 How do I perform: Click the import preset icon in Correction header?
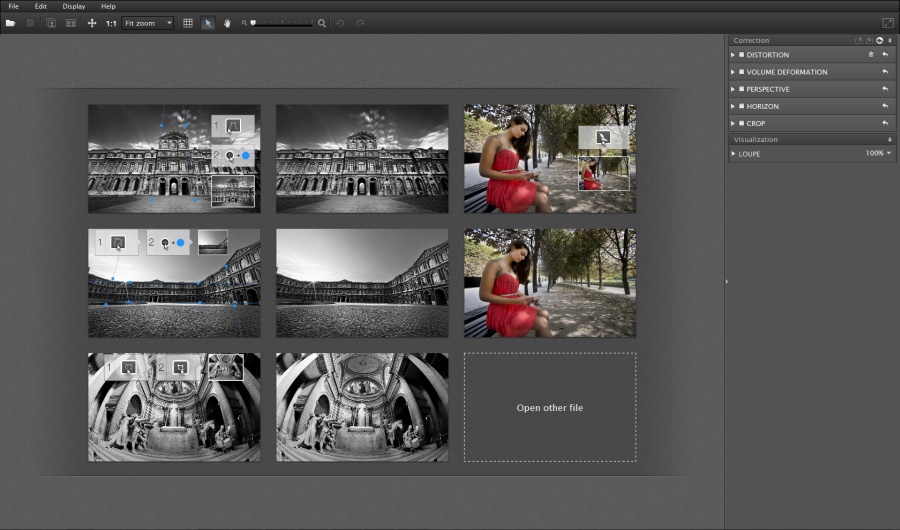(x=869, y=40)
